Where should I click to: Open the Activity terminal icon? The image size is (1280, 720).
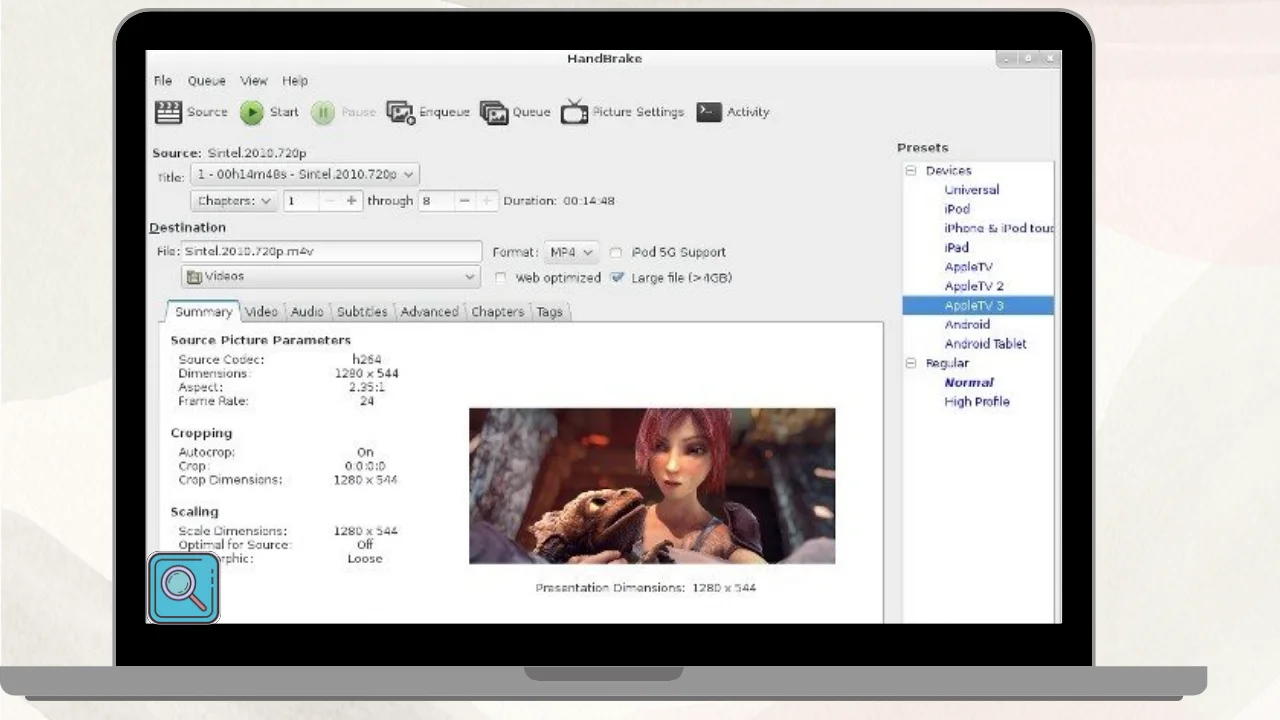point(709,112)
